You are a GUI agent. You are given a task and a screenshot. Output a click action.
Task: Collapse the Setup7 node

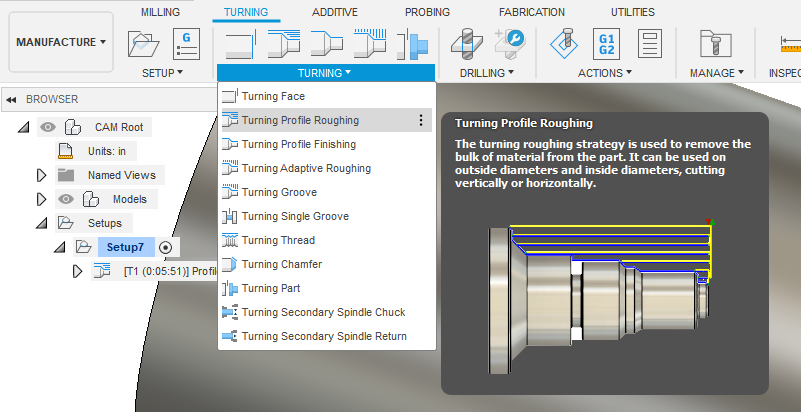point(60,247)
